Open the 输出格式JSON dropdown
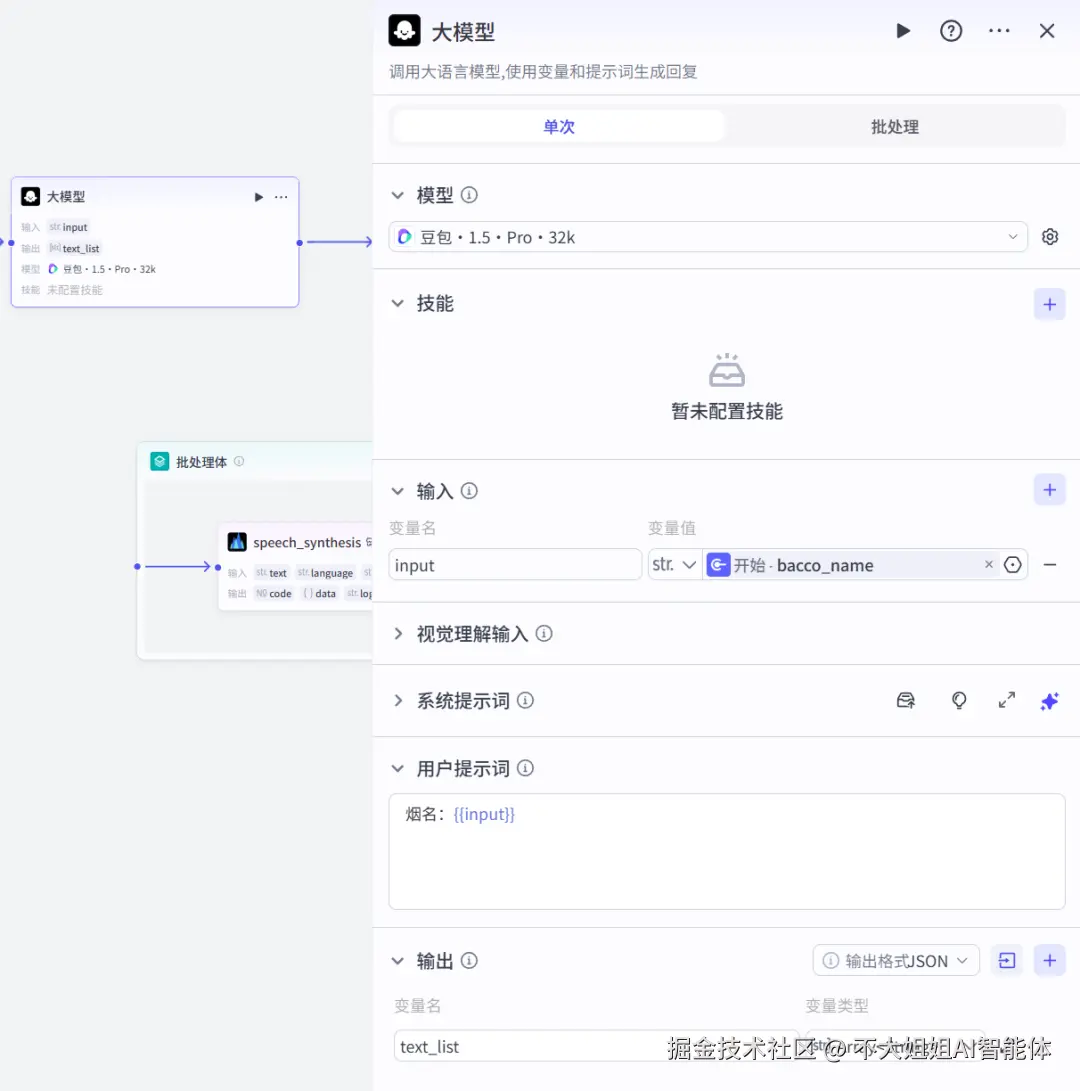 895,960
